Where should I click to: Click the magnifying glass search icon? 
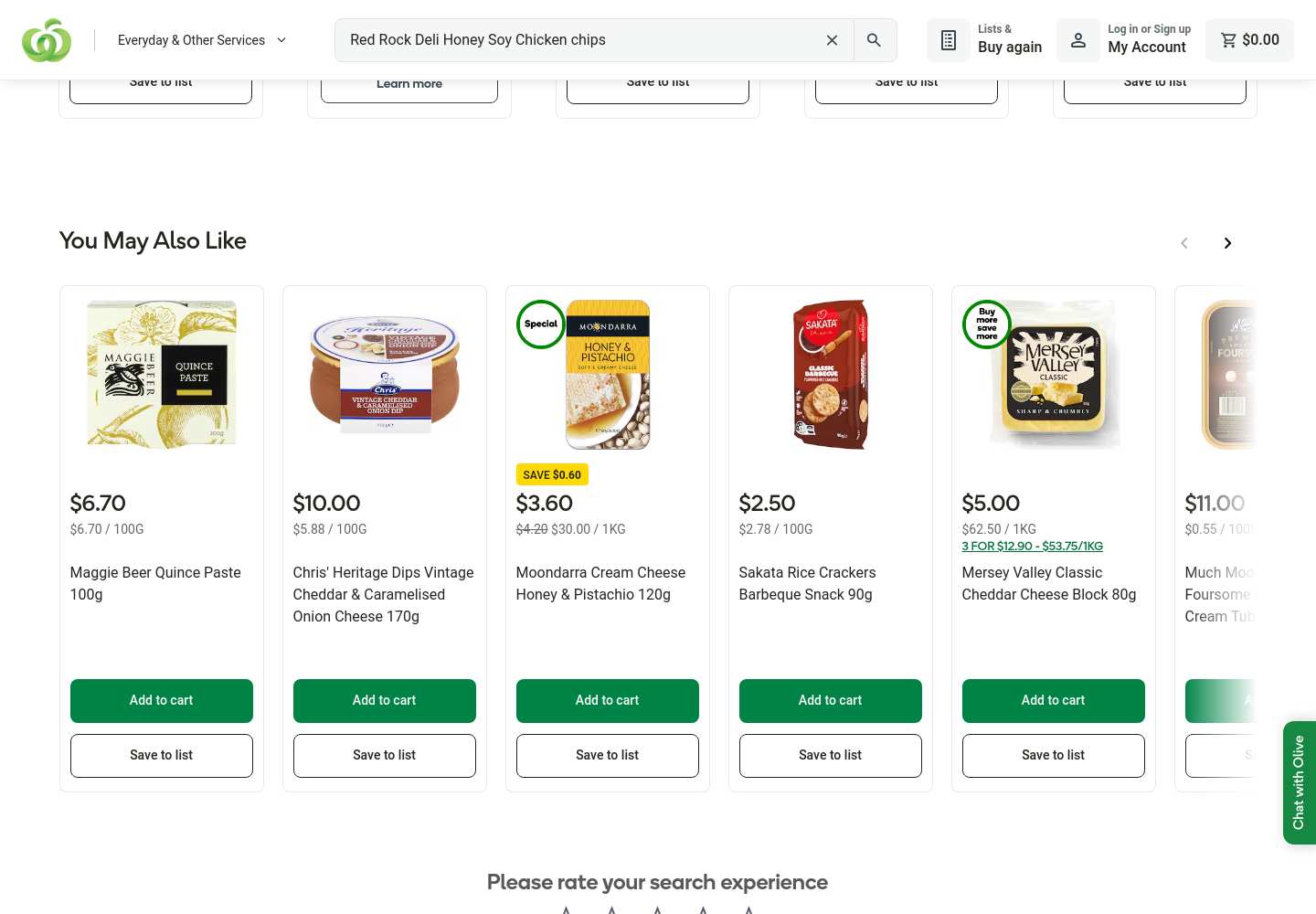click(x=875, y=40)
